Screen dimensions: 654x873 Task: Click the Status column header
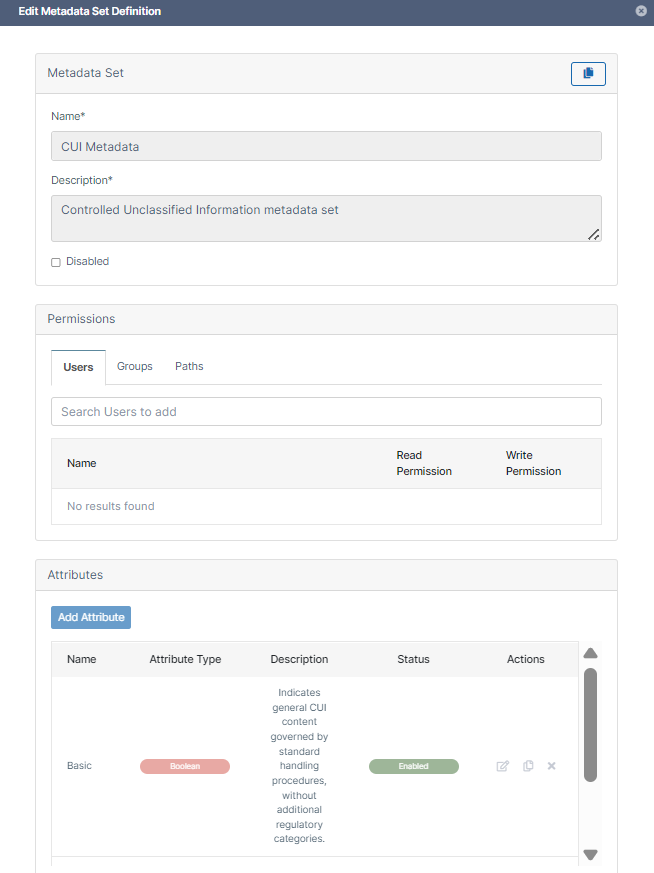(413, 659)
